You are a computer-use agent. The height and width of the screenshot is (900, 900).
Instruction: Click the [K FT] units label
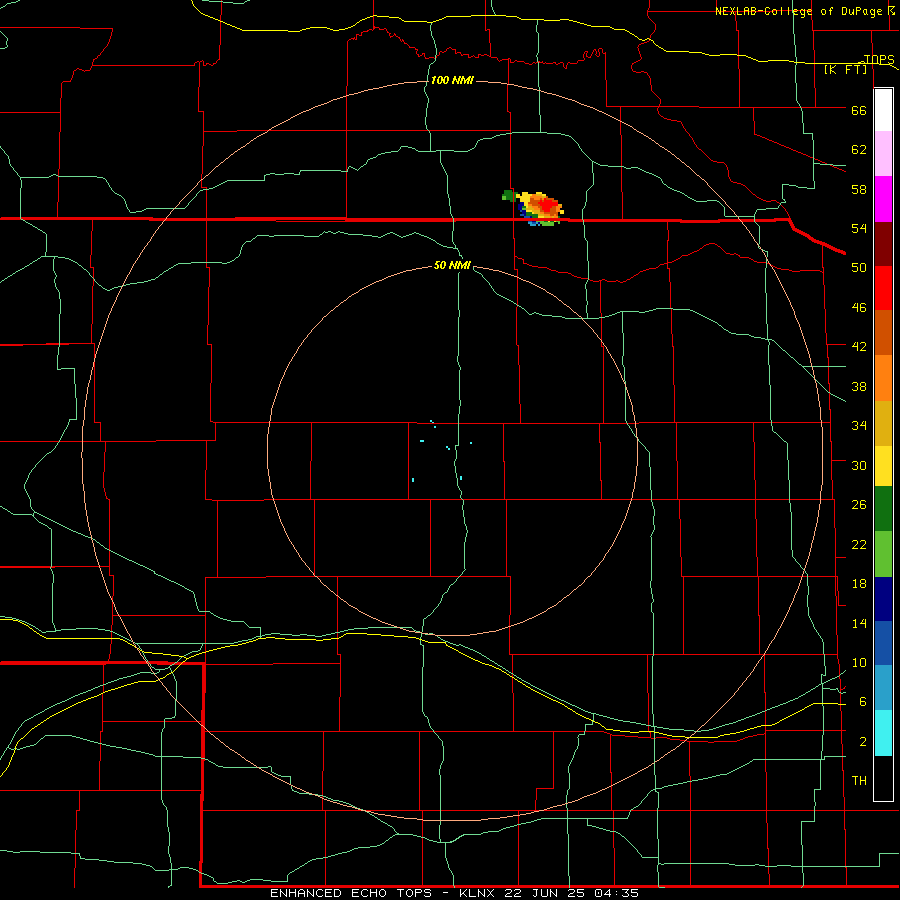coord(845,70)
